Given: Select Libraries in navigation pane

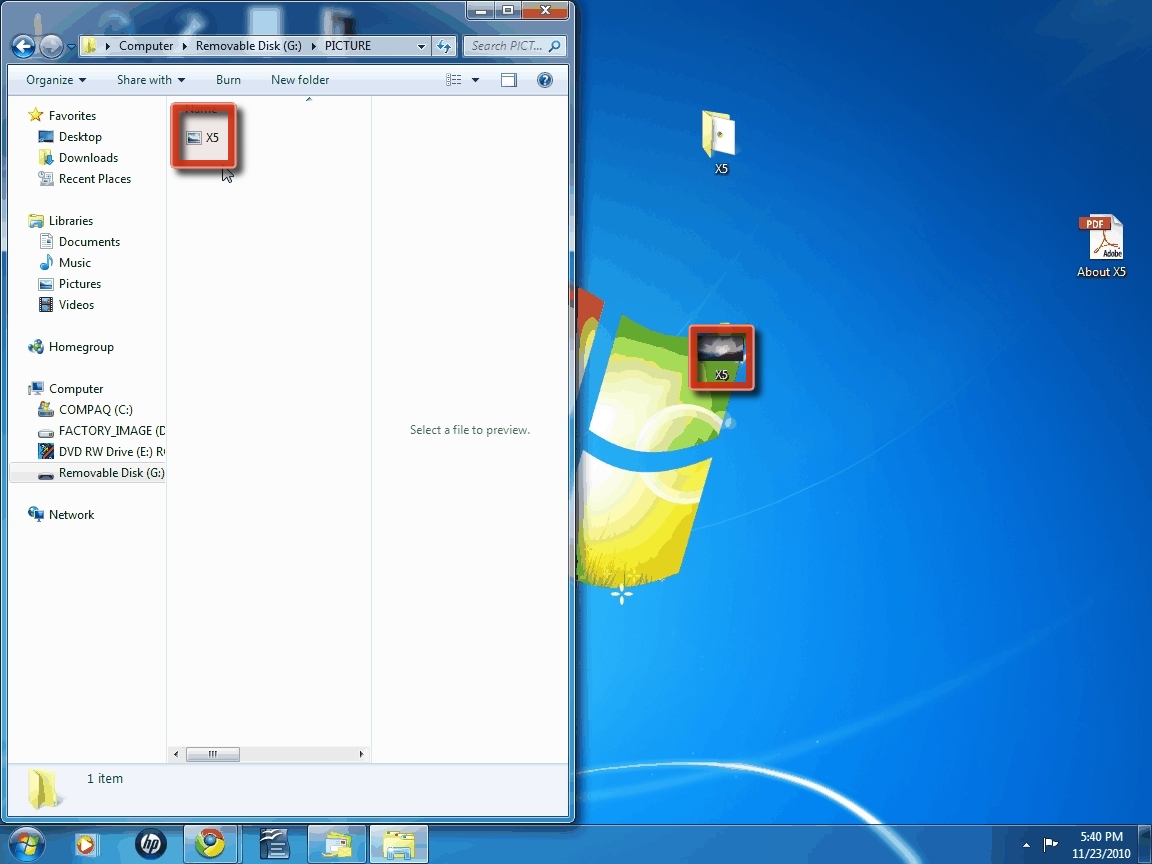Looking at the screenshot, I should 71,220.
